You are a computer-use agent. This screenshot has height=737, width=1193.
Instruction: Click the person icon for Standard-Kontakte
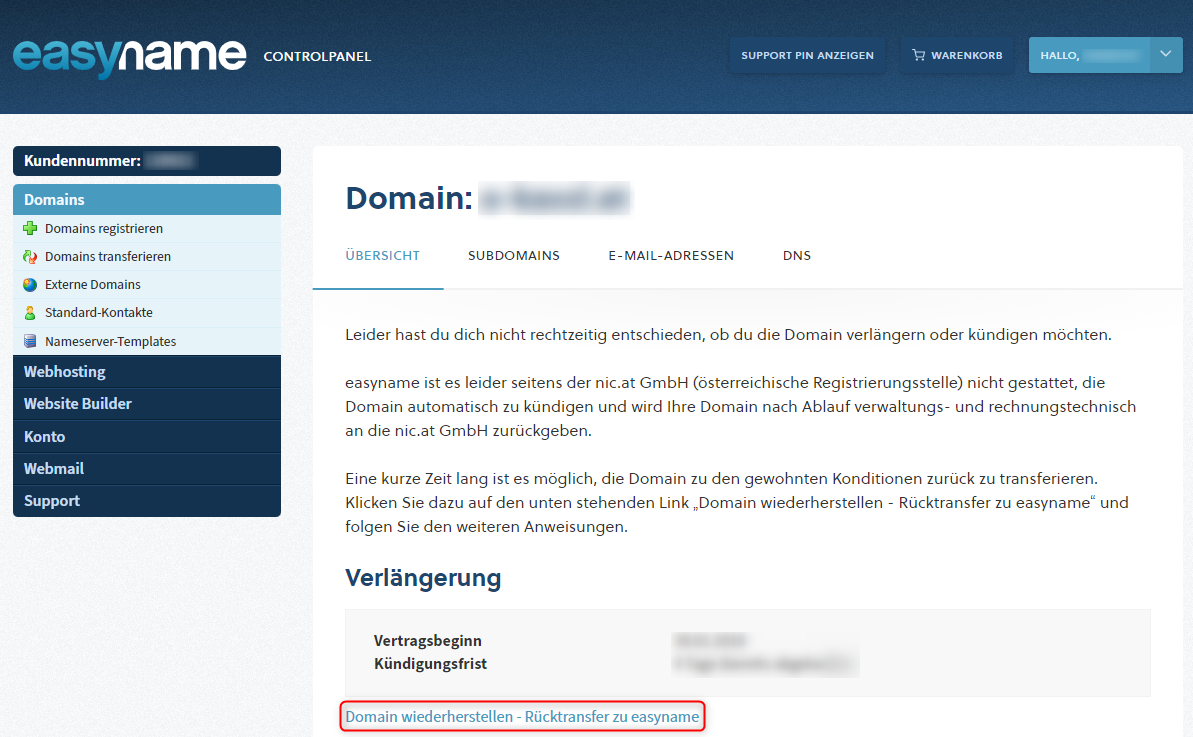click(x=30, y=313)
